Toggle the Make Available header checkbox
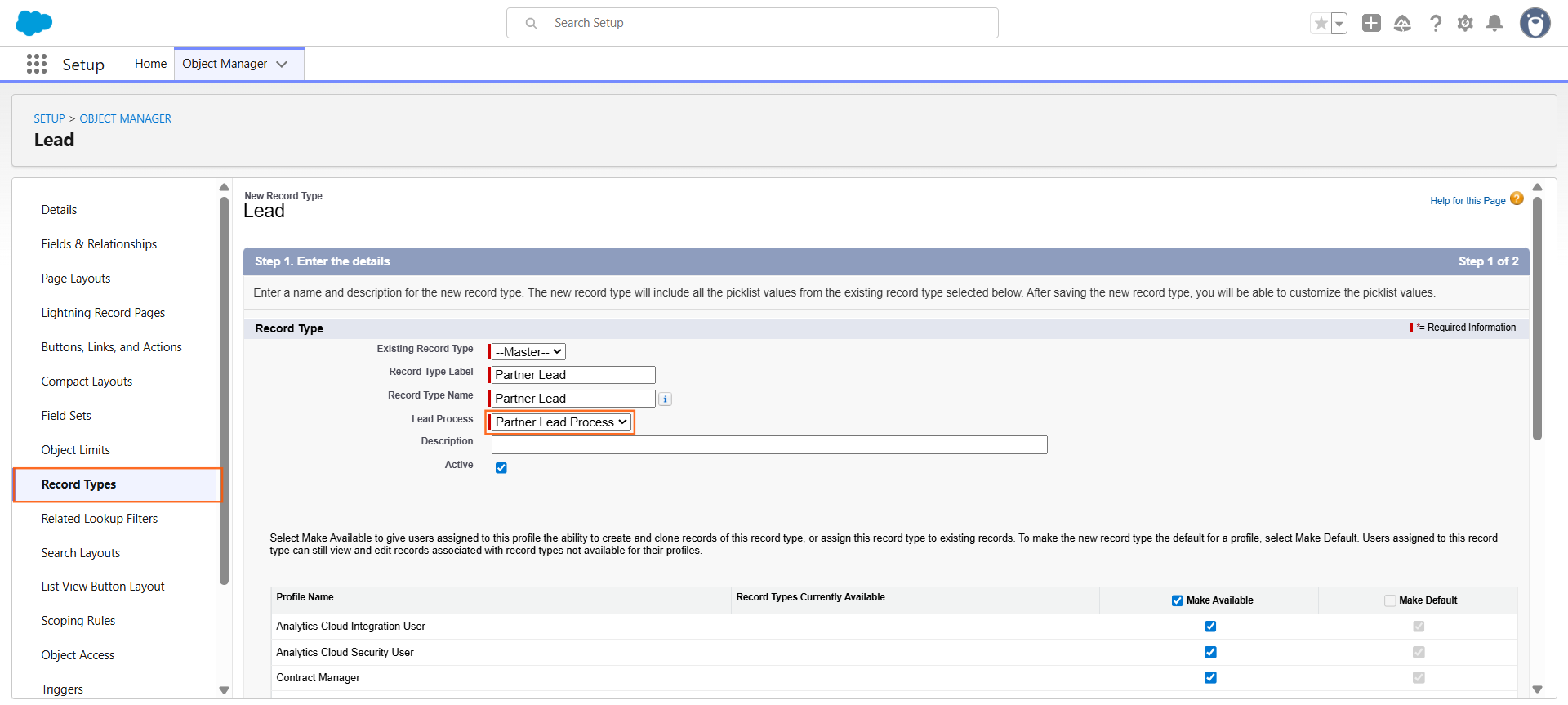 tap(1177, 600)
